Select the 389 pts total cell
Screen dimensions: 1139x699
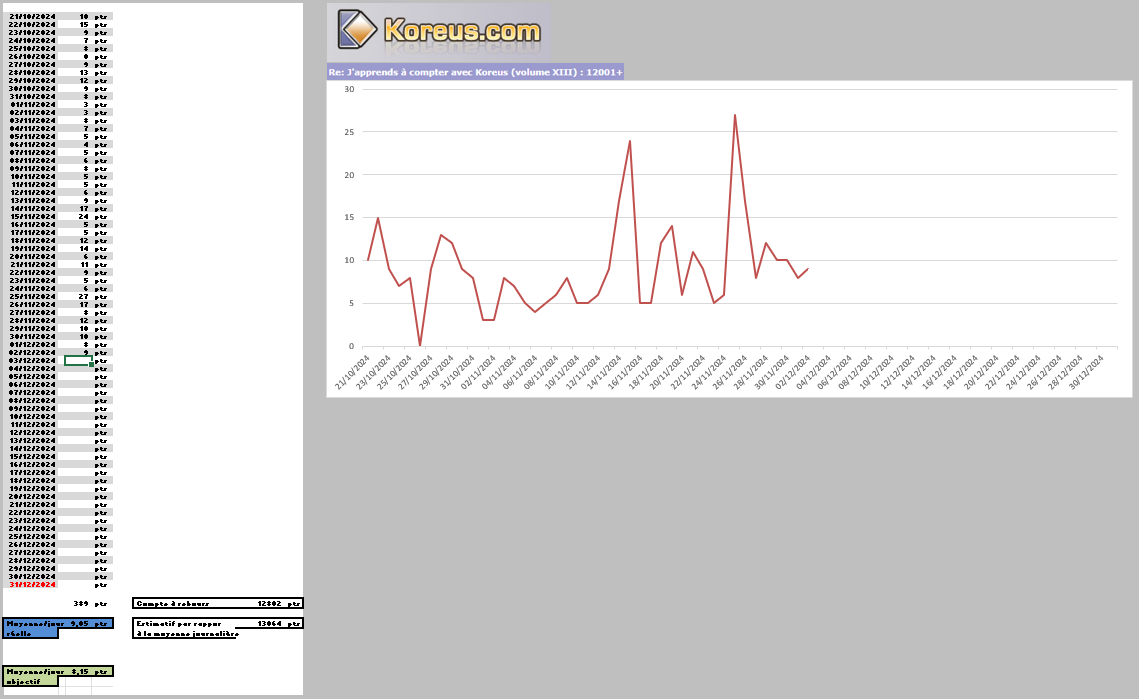pos(82,604)
